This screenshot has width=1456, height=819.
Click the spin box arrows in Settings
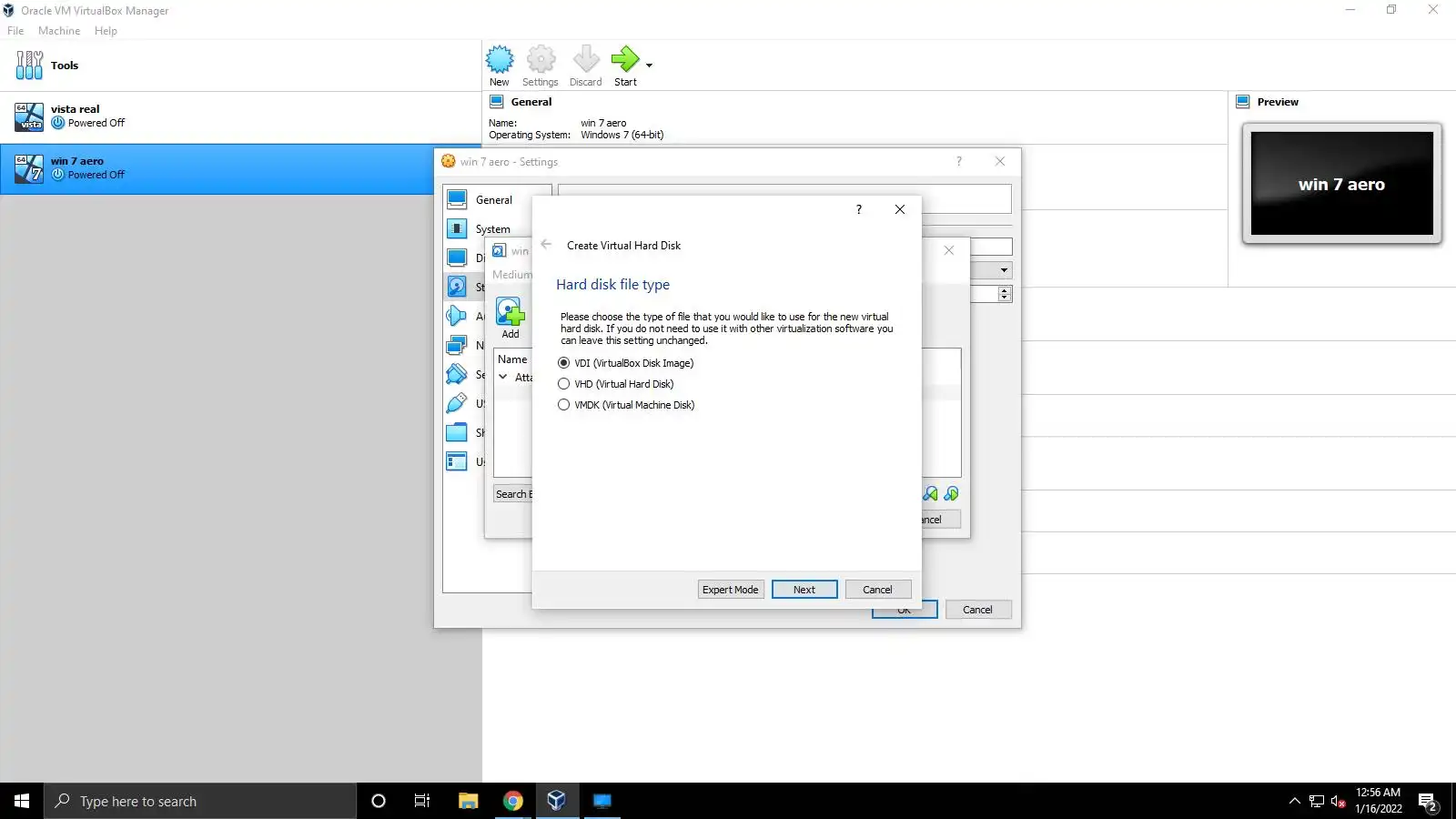click(1005, 294)
